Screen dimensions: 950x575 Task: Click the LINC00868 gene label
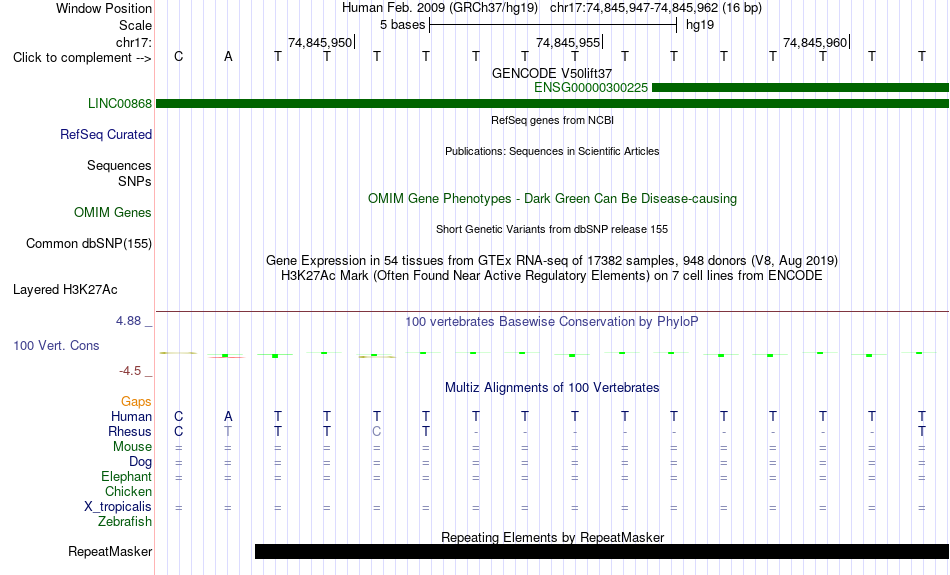point(119,104)
